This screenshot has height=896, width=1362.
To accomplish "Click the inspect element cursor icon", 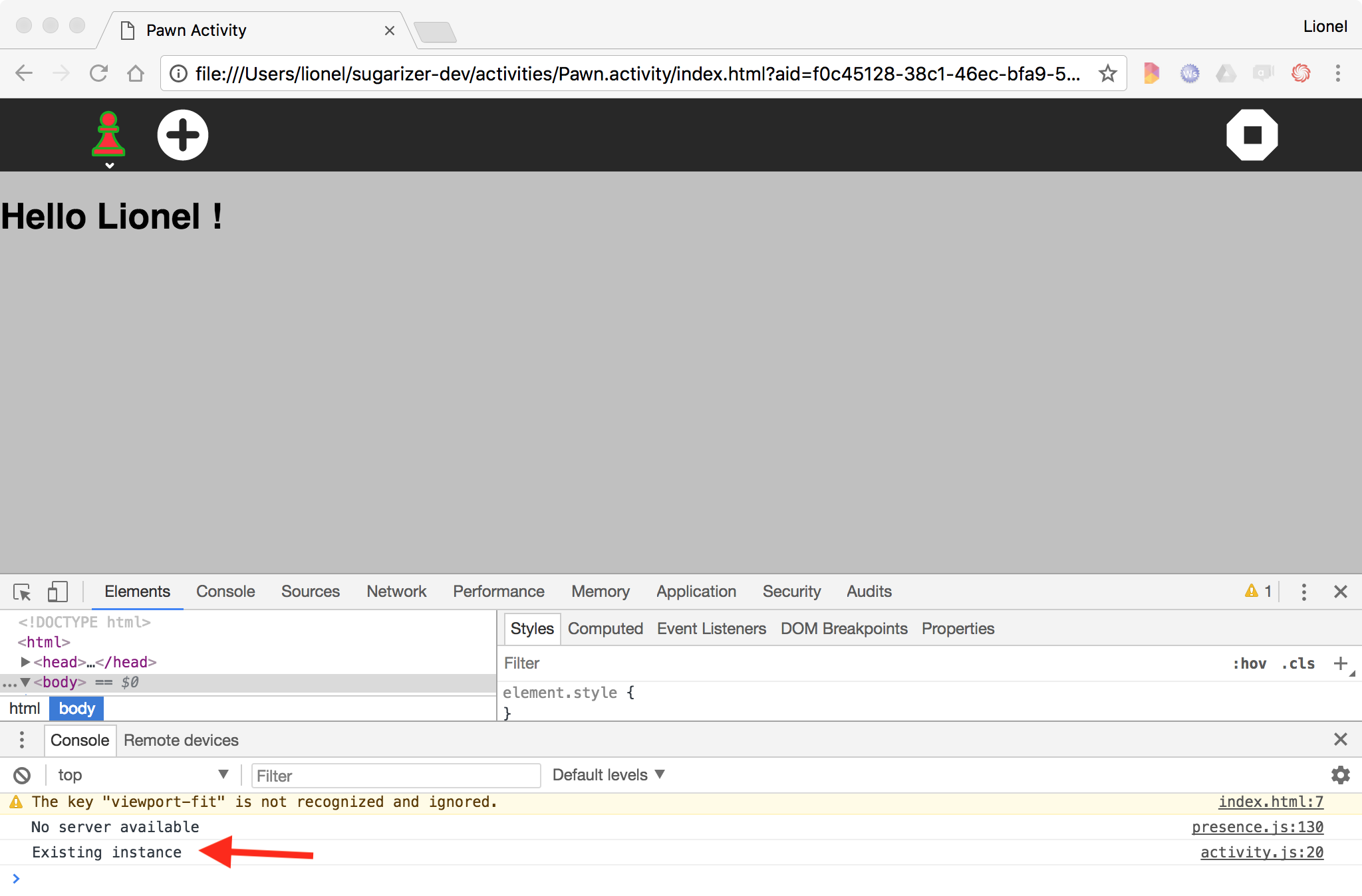I will (22, 591).
